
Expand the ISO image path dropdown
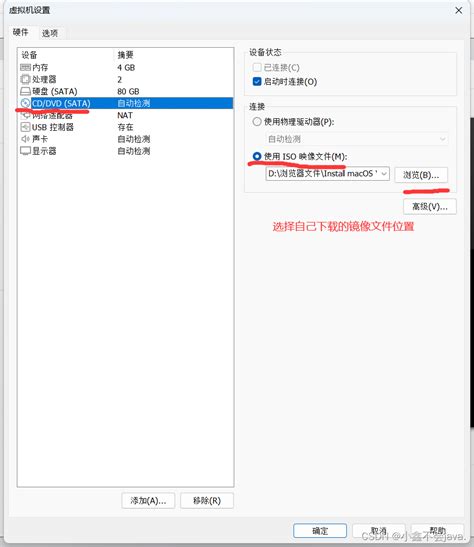point(384,173)
